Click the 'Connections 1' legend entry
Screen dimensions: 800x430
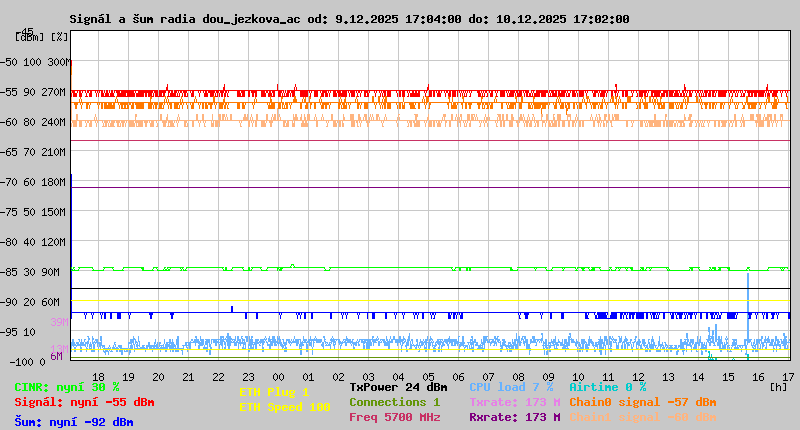[x=394, y=402]
